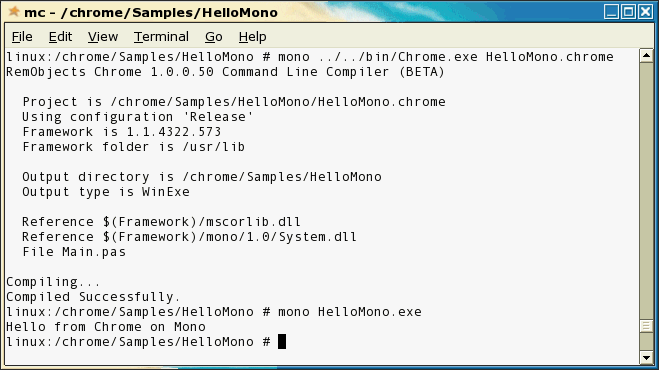Close the mc terminal window
The image size is (659, 370).
[645, 11]
